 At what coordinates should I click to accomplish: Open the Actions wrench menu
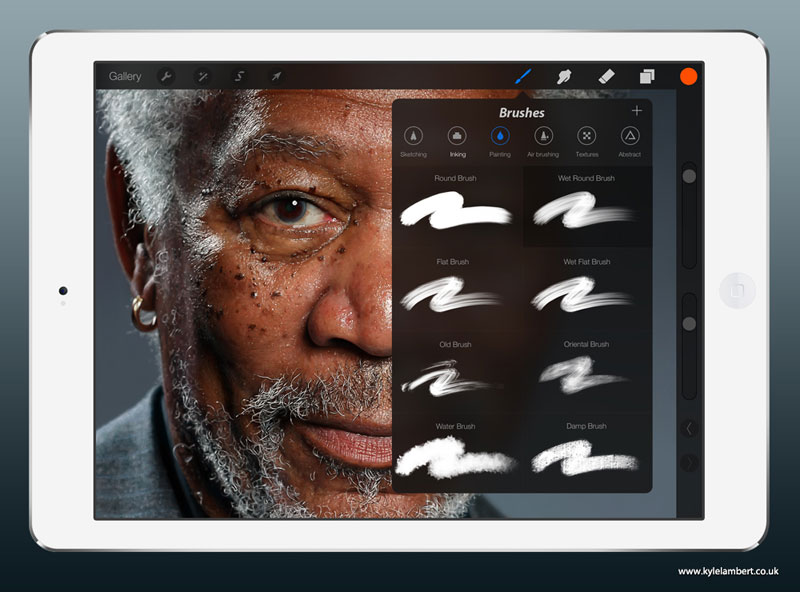(168, 74)
